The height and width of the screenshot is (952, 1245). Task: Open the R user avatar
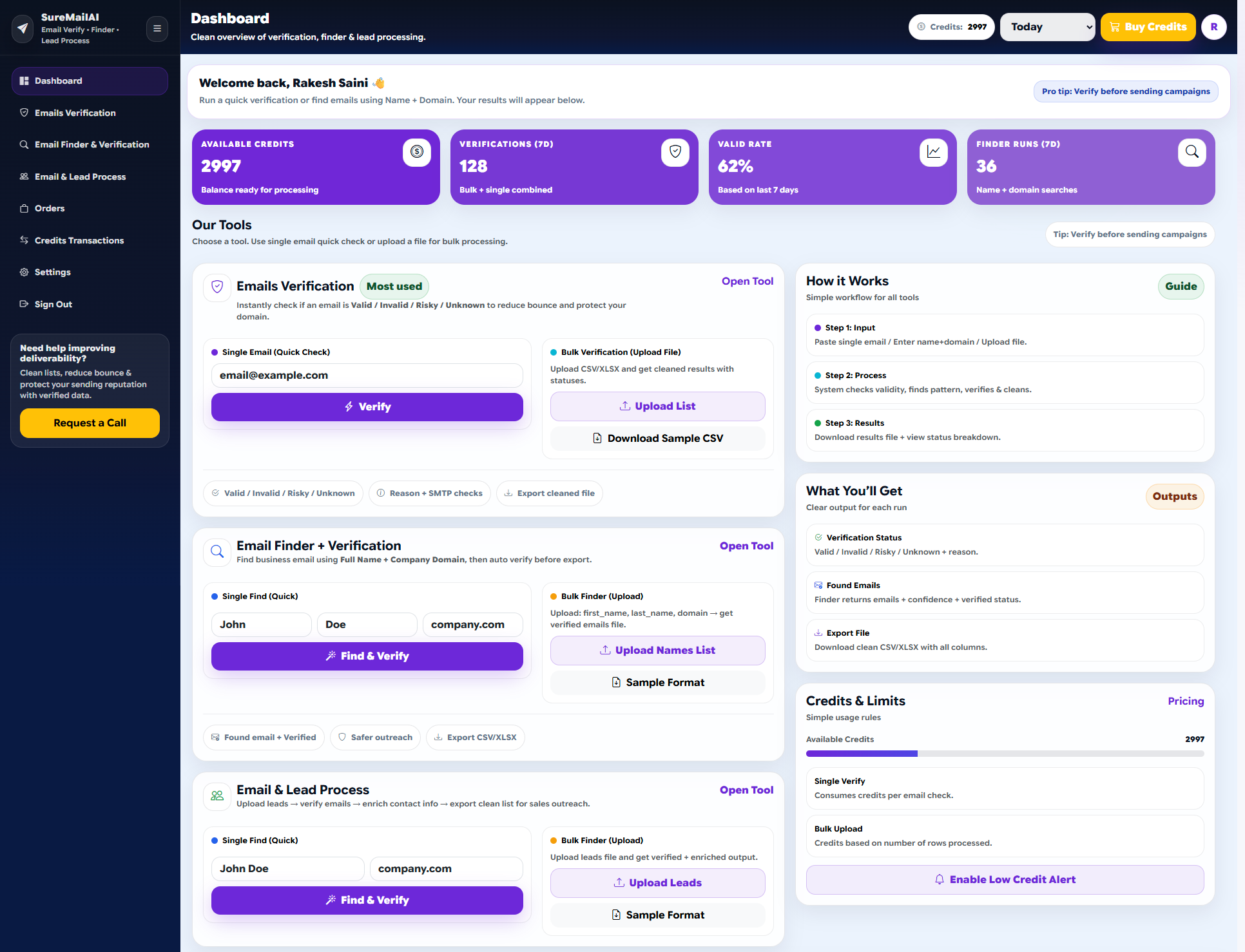click(x=1213, y=27)
